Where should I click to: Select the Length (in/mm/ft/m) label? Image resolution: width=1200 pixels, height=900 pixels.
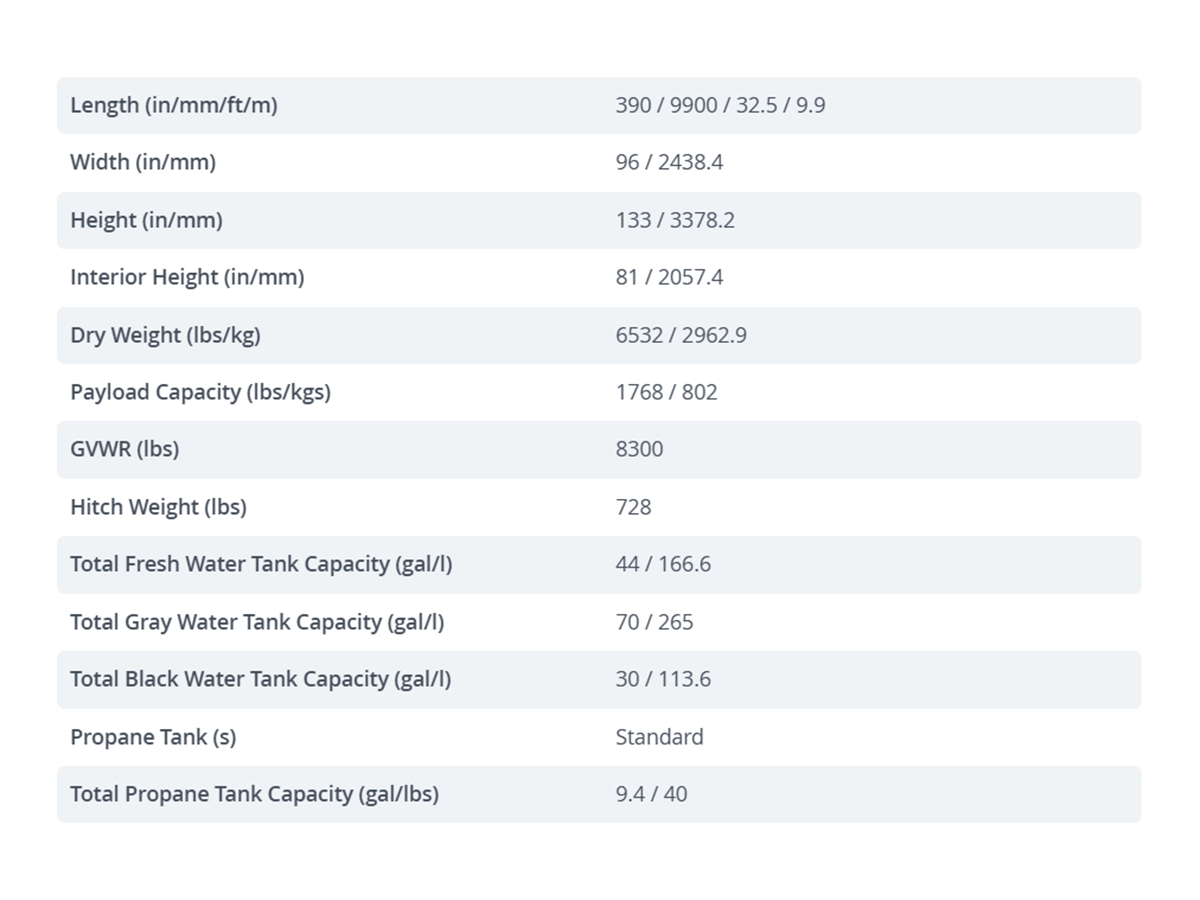click(173, 105)
